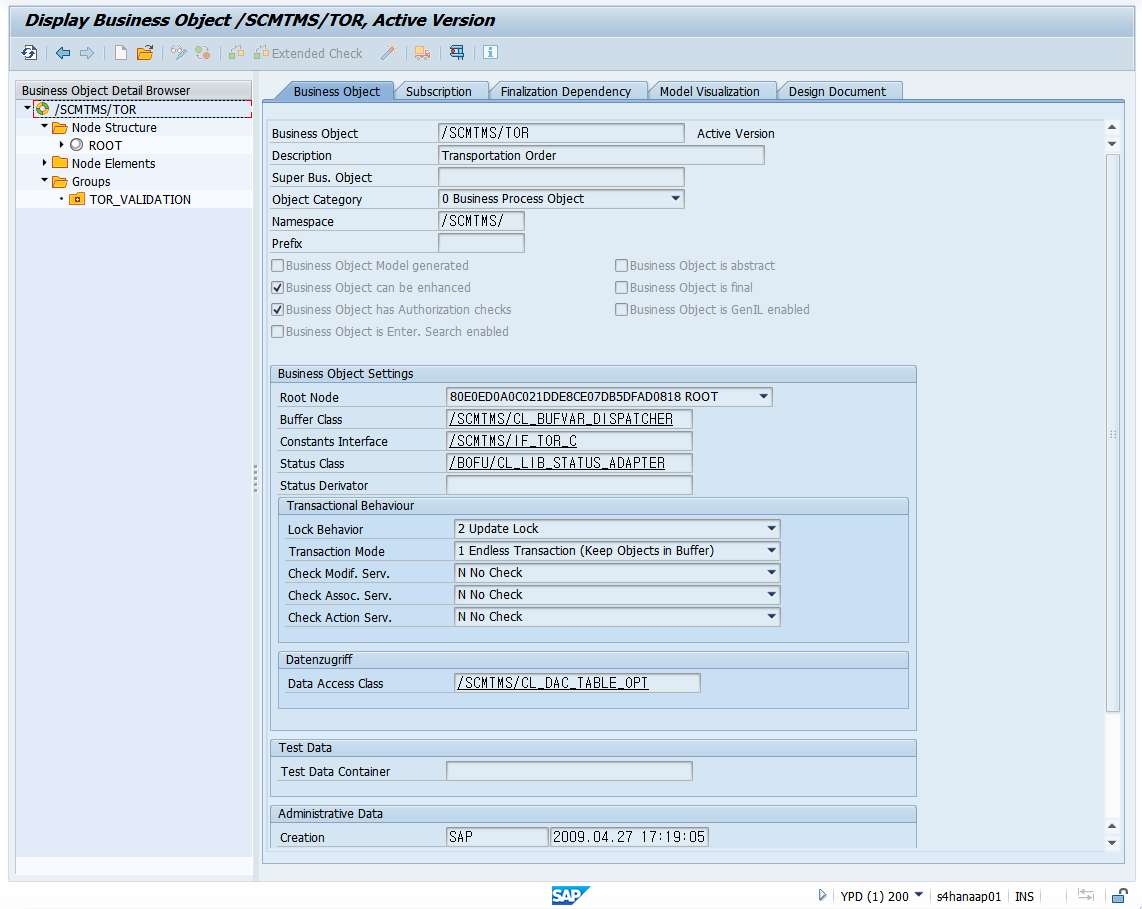Switch to the Subscription tab
The height and width of the screenshot is (909, 1142).
pyautogui.click(x=438, y=91)
